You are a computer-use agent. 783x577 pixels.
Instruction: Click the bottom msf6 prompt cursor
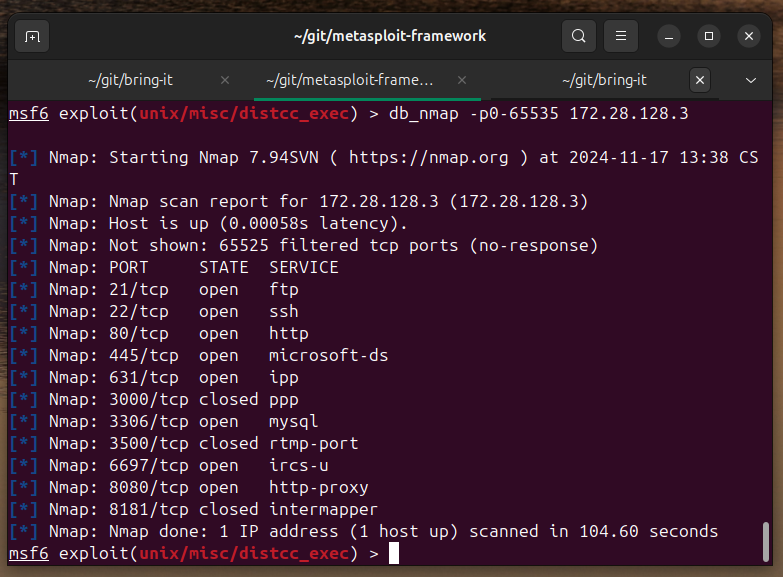(x=394, y=554)
